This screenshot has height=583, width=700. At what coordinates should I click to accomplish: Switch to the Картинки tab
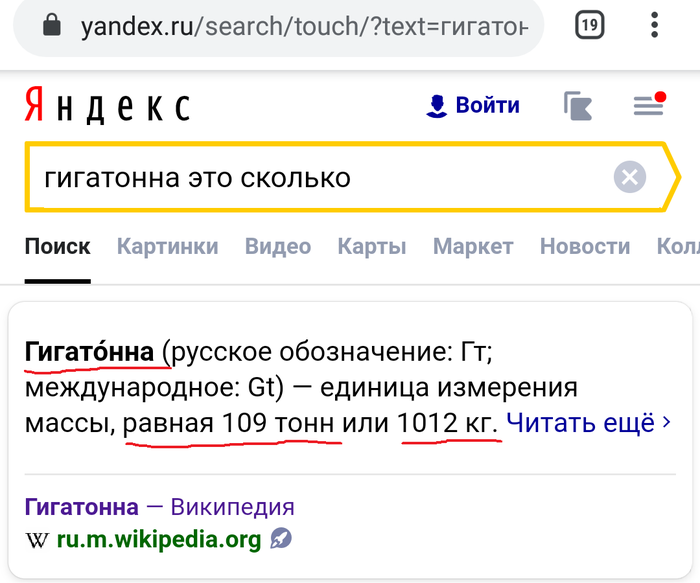pos(167,246)
